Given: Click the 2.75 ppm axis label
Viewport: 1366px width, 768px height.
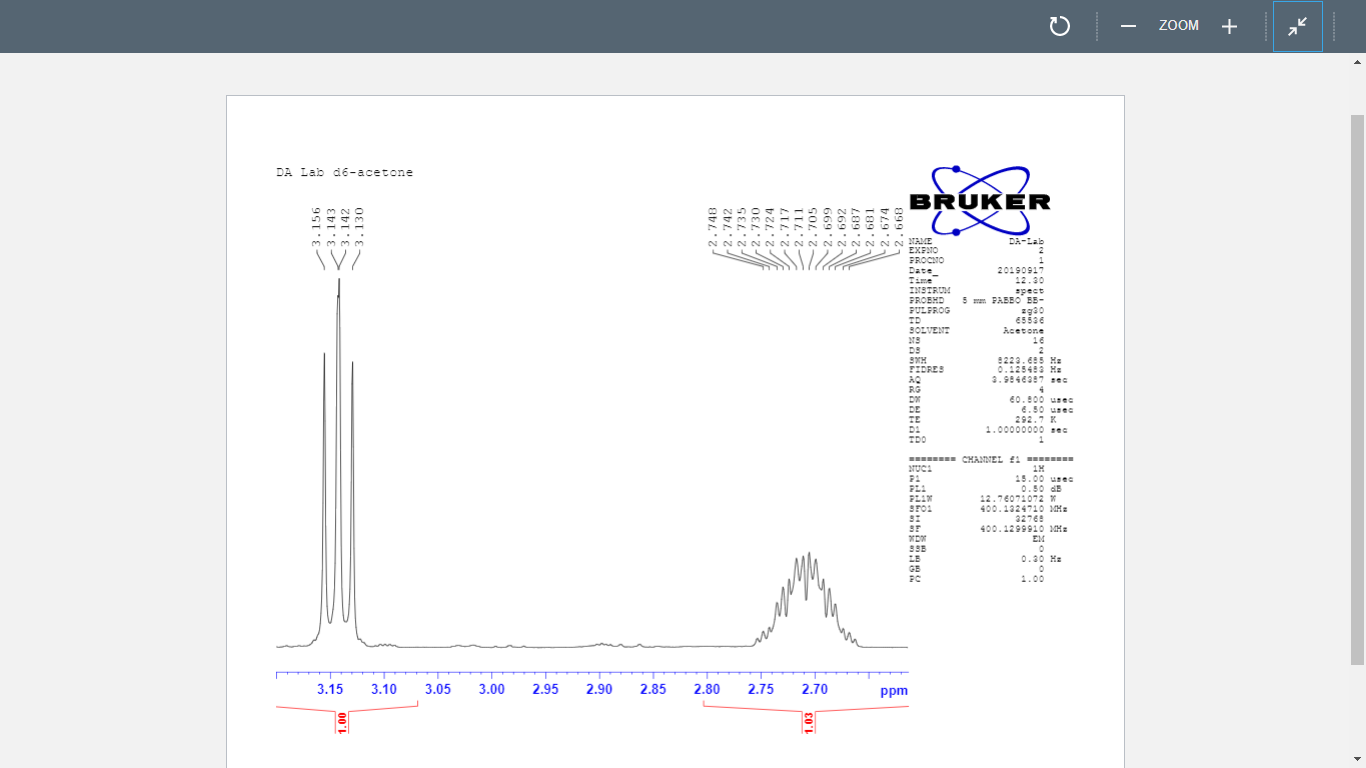Looking at the screenshot, I should tap(761, 690).
